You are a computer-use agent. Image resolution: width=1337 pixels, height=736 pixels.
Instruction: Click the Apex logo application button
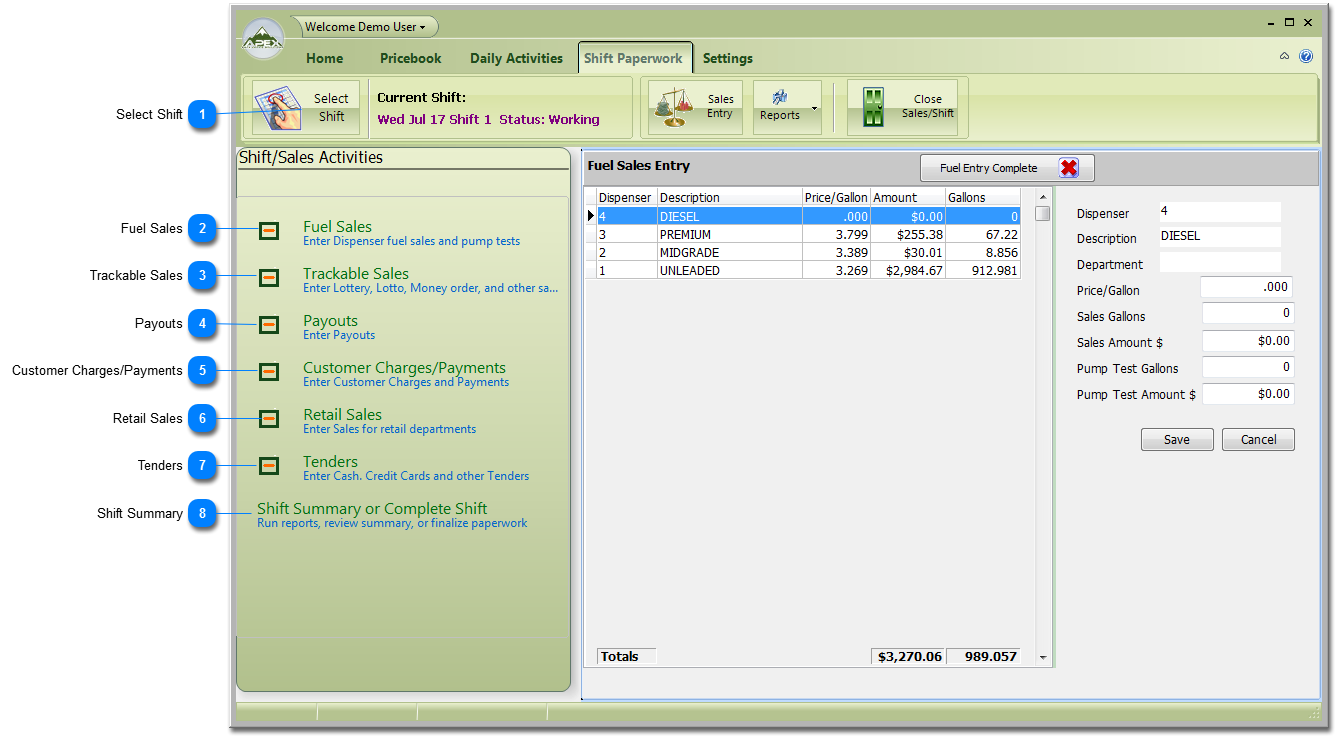(264, 41)
